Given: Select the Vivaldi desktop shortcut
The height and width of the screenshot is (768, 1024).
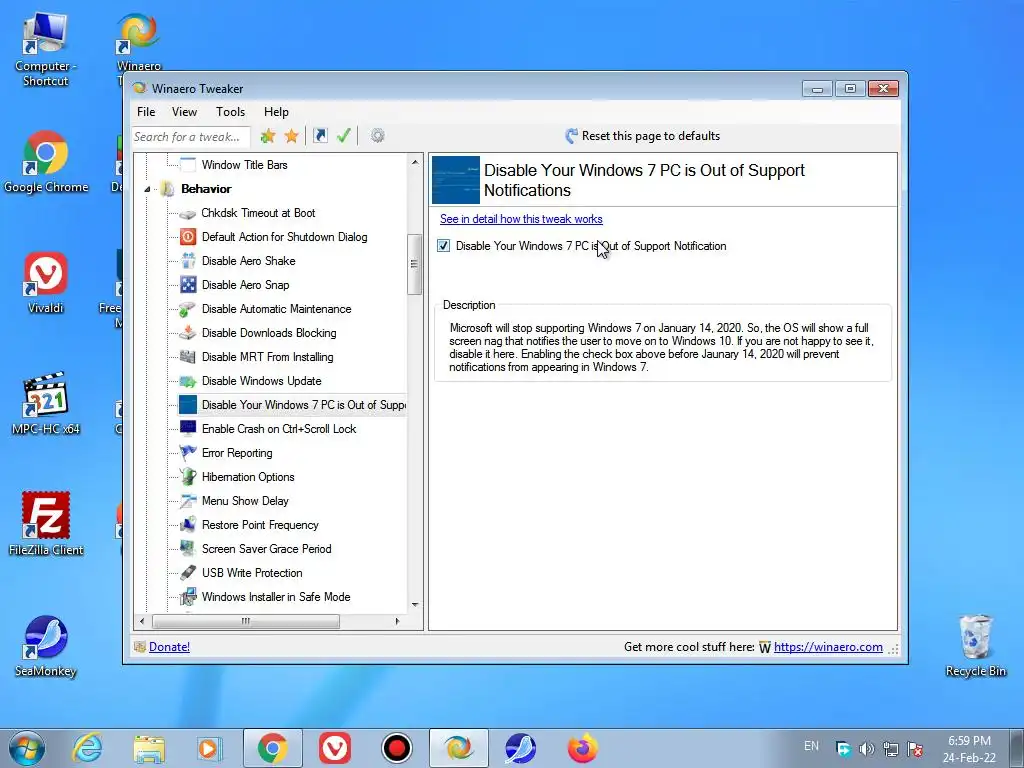Looking at the screenshot, I should pos(46,282).
